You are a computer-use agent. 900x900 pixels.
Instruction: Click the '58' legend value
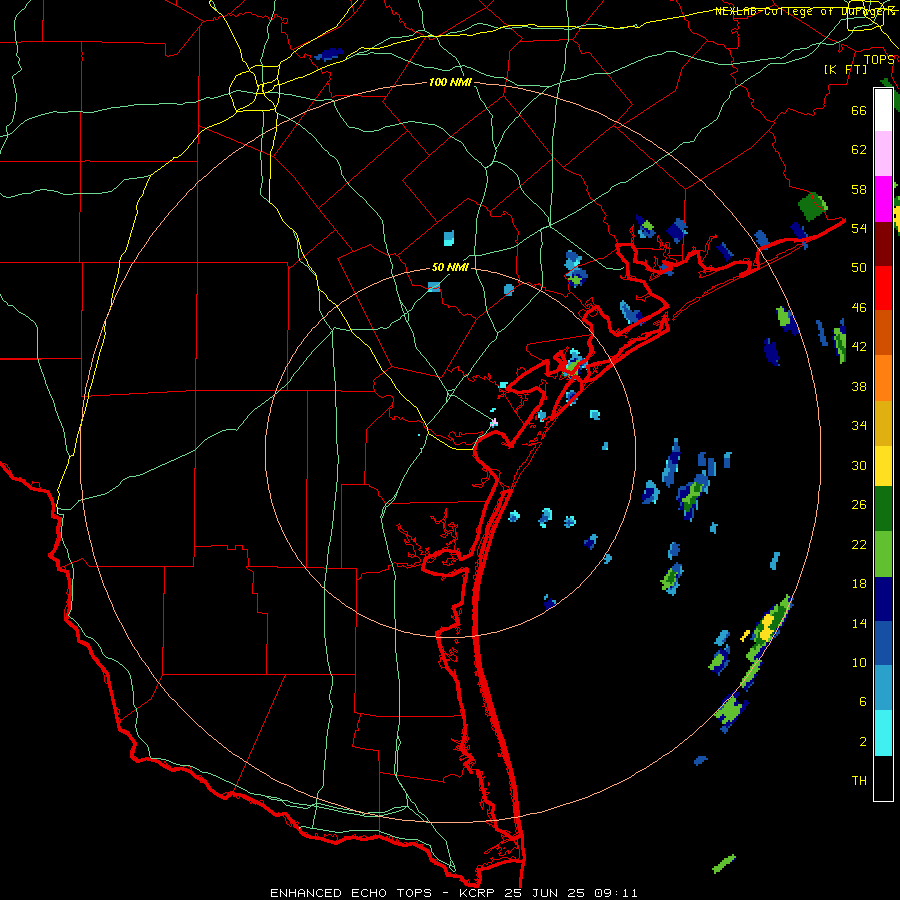point(859,189)
